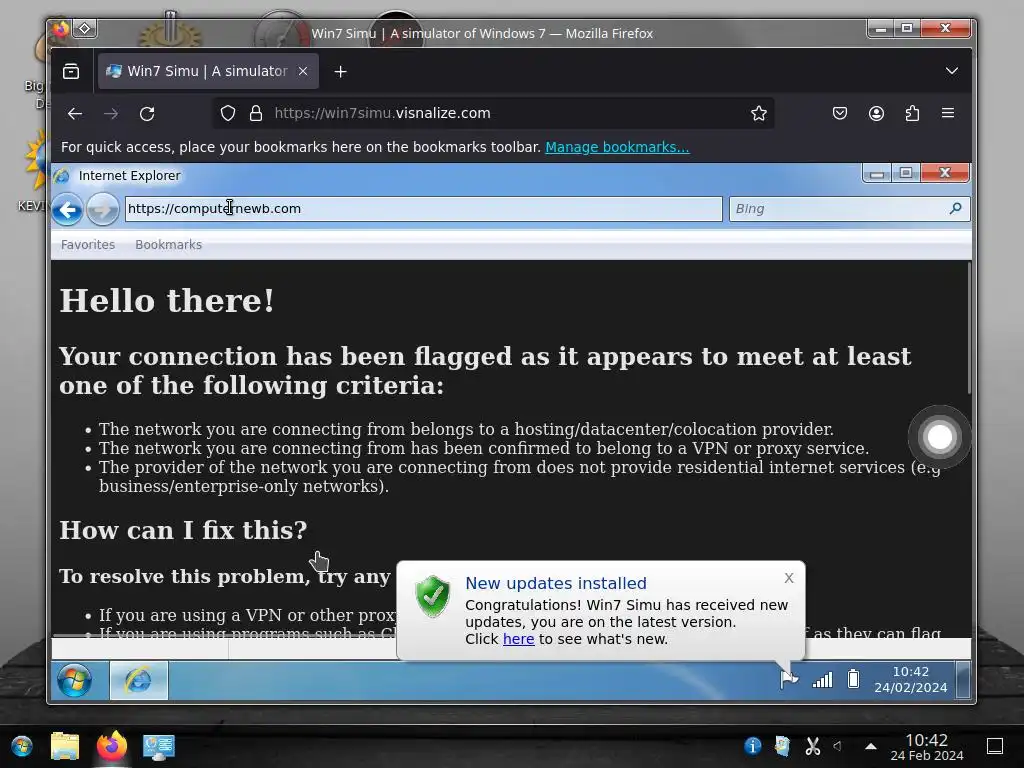The height and width of the screenshot is (768, 1024).
Task: Click Internet Explorer address bar
Action: pos(424,209)
